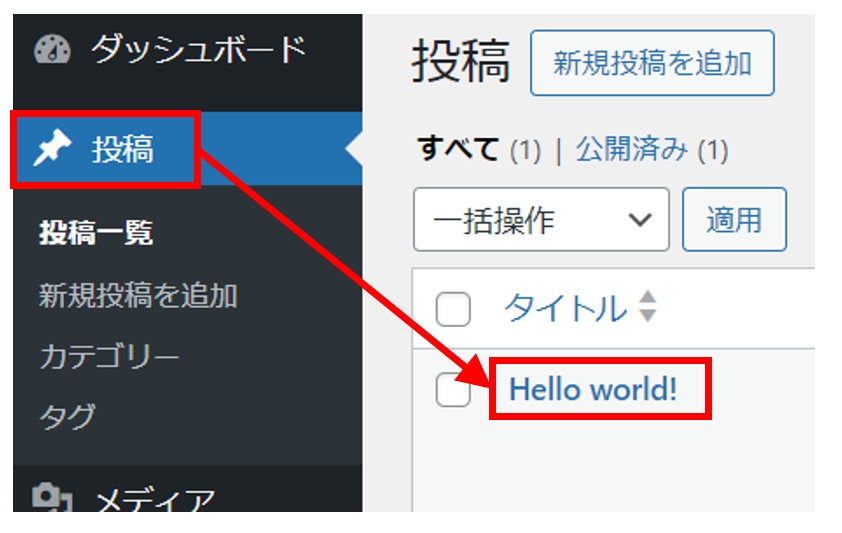Click the pin icon beside 投稿

click(52, 150)
